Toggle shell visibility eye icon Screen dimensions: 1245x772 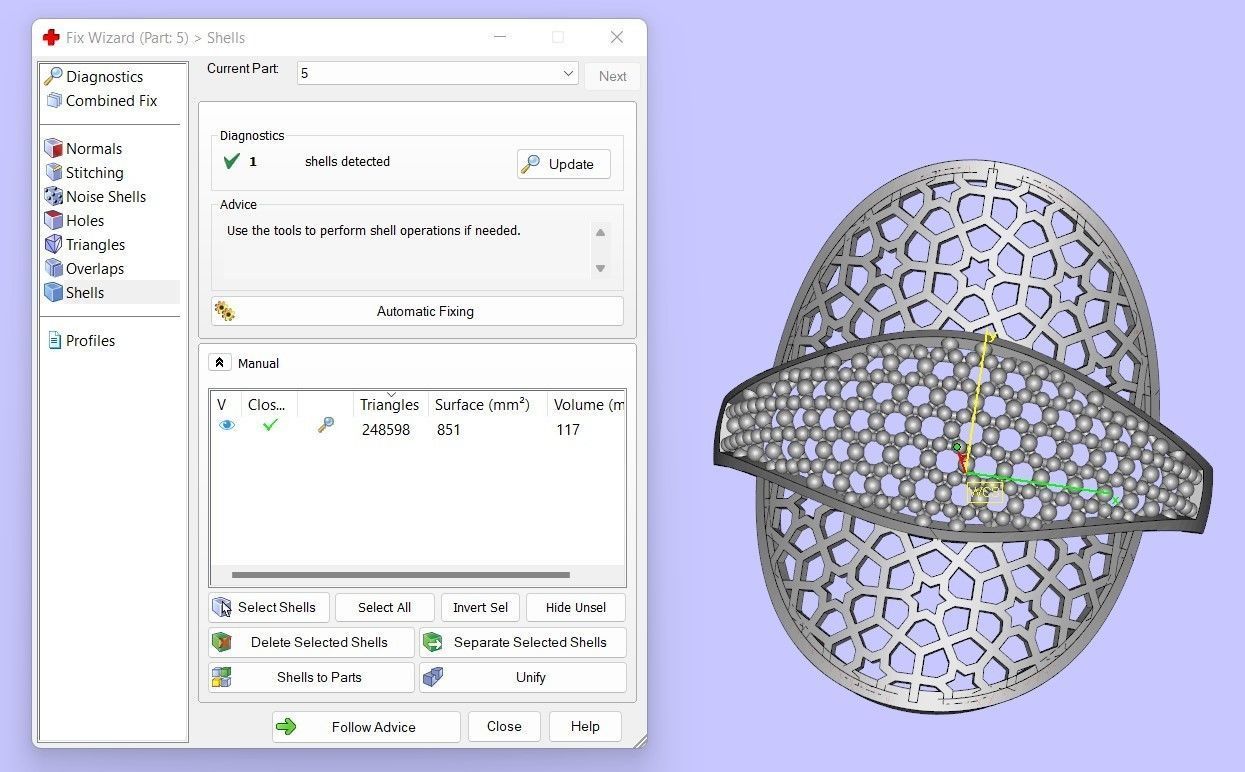pos(227,425)
